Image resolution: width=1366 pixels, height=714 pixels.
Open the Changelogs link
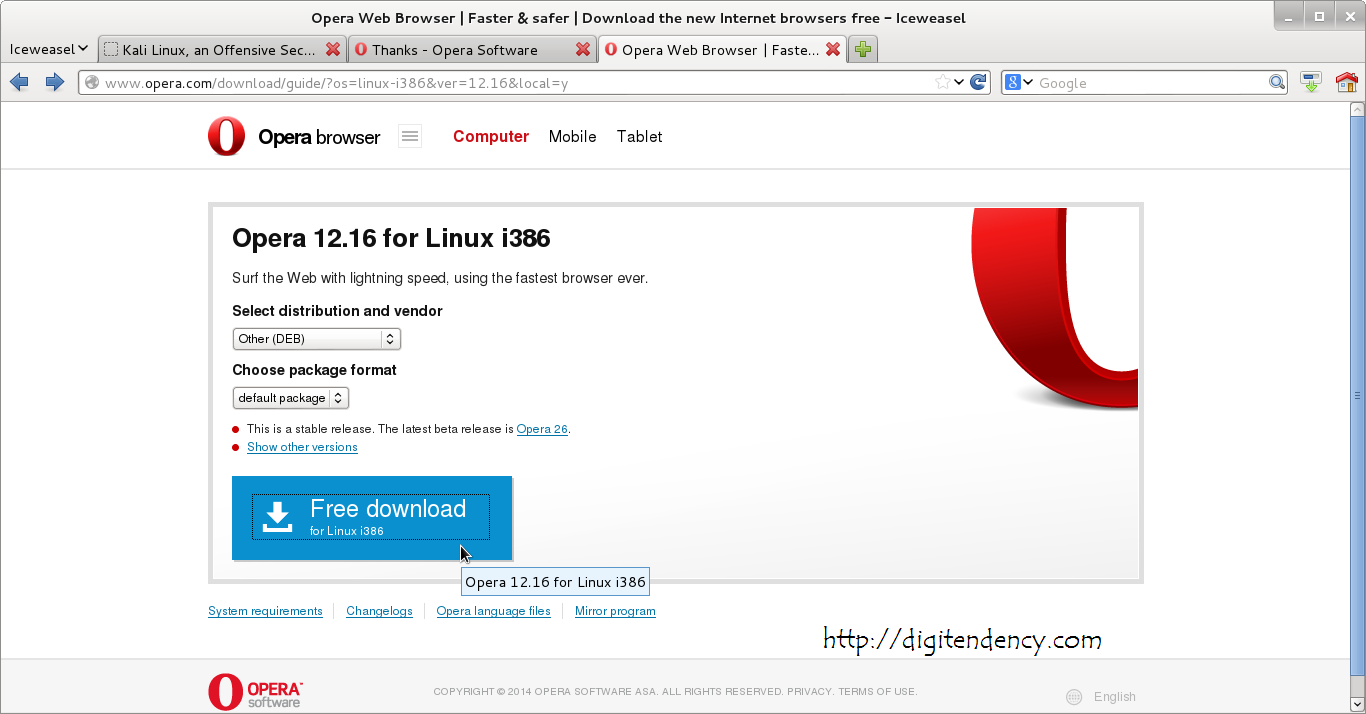click(x=379, y=611)
